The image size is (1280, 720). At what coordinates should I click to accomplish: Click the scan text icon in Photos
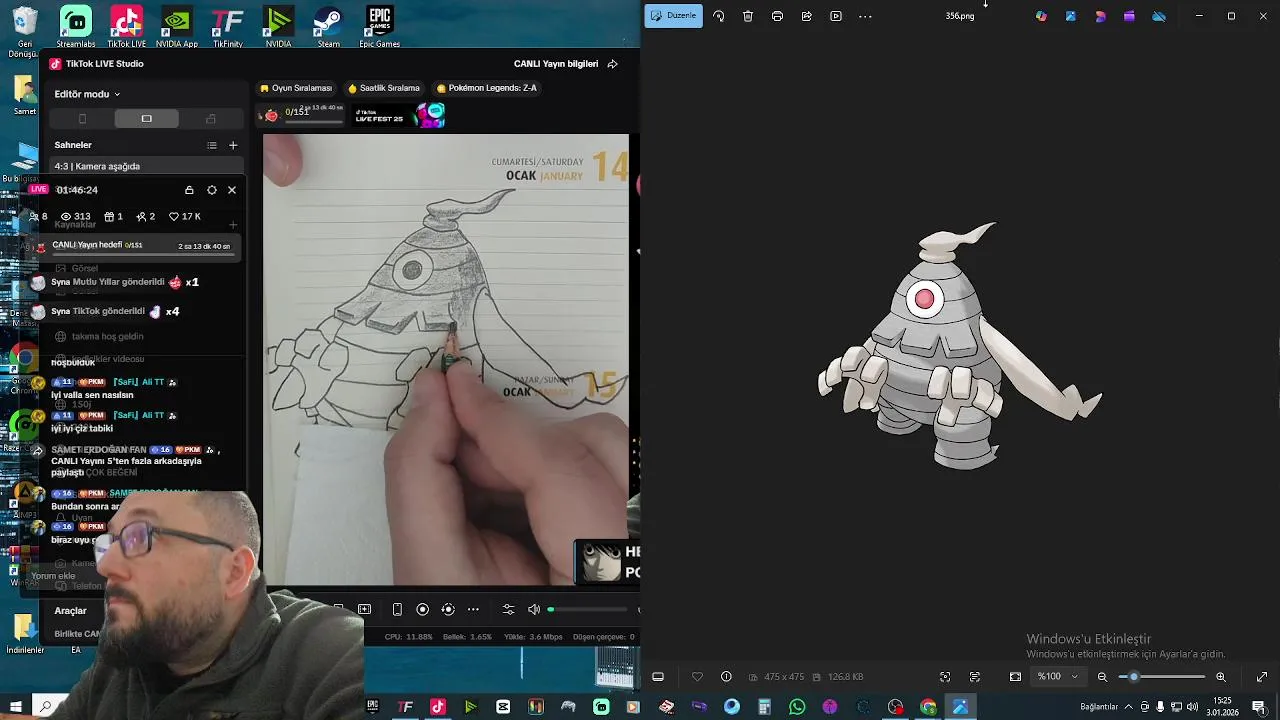[x=974, y=677]
